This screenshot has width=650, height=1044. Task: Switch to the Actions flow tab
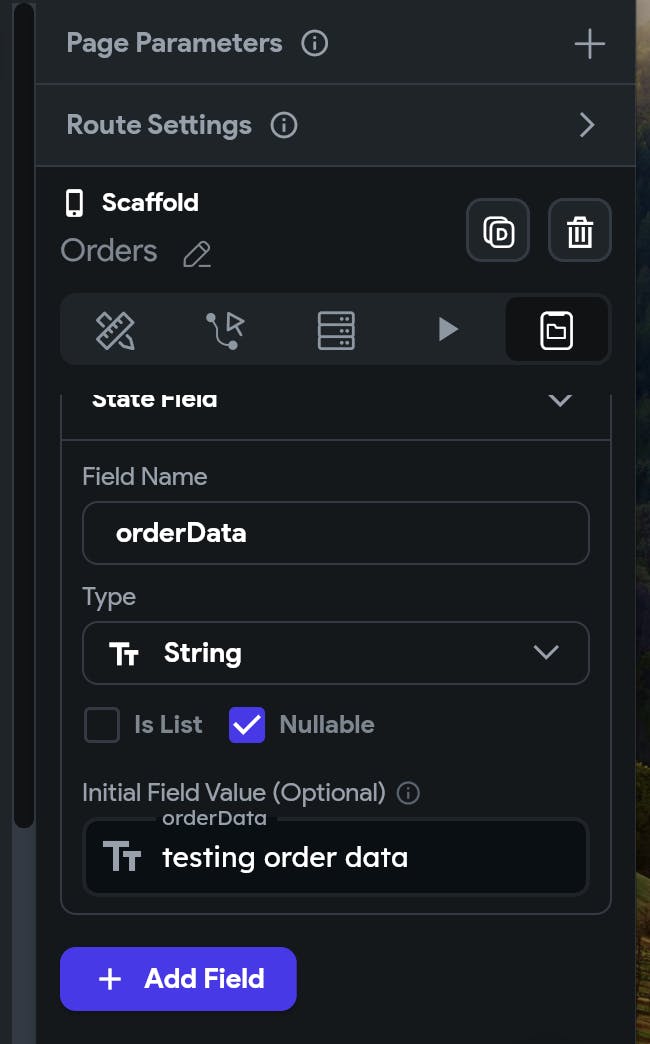point(225,330)
